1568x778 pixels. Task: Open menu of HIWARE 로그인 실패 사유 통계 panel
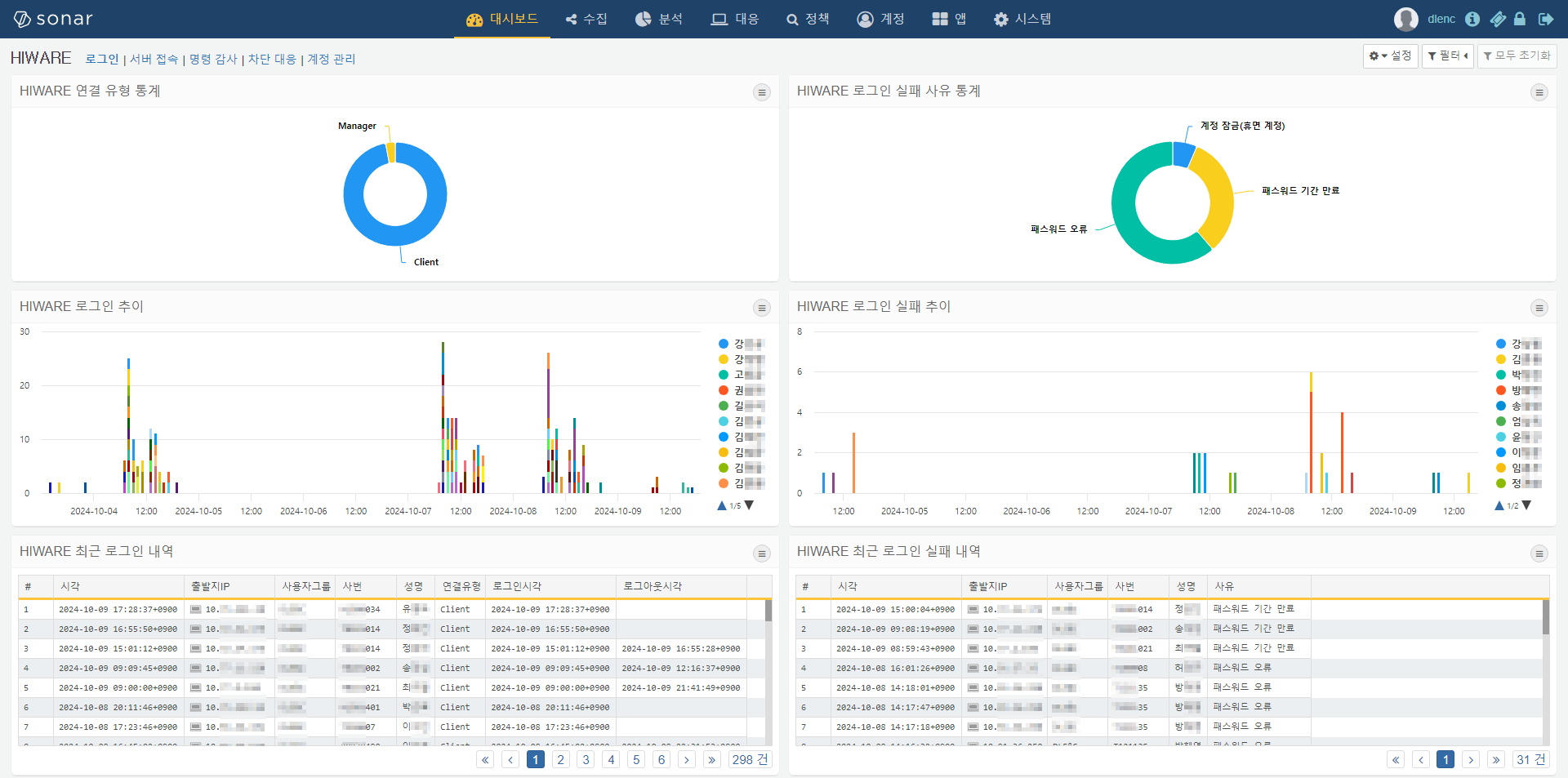pos(1539,92)
